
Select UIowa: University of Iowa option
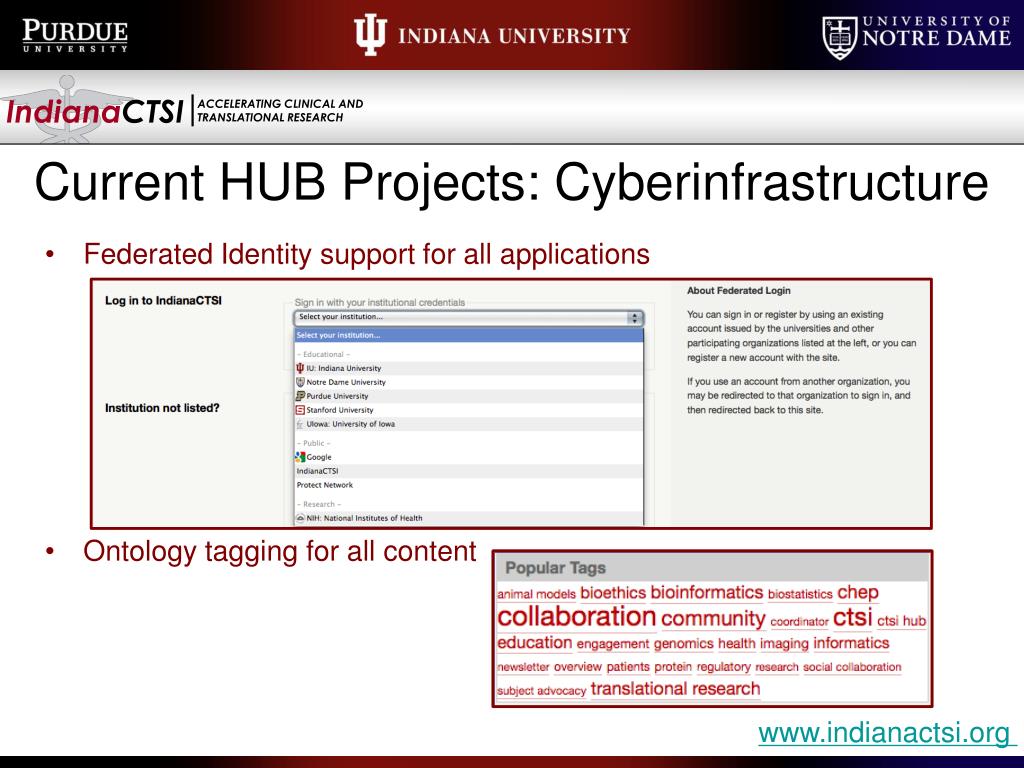(x=468, y=424)
